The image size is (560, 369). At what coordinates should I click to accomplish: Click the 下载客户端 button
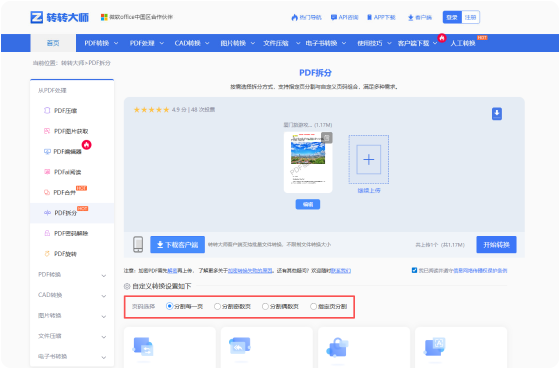click(x=178, y=245)
